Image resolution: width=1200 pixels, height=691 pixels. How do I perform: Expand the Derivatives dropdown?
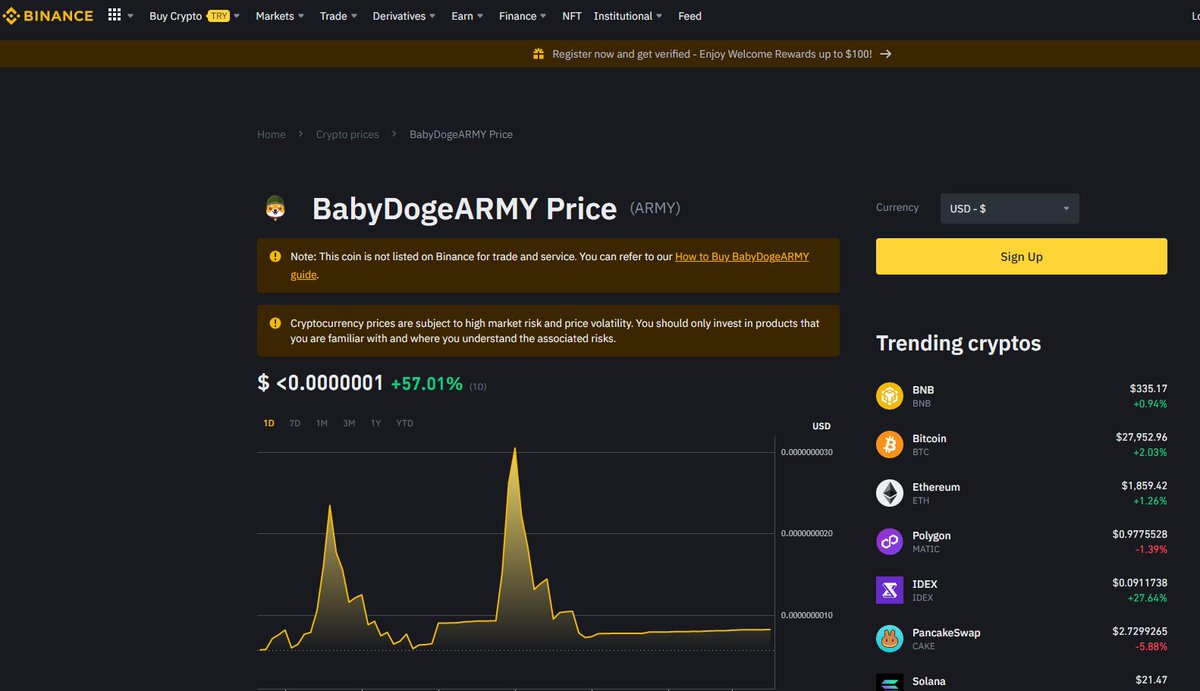coord(404,16)
